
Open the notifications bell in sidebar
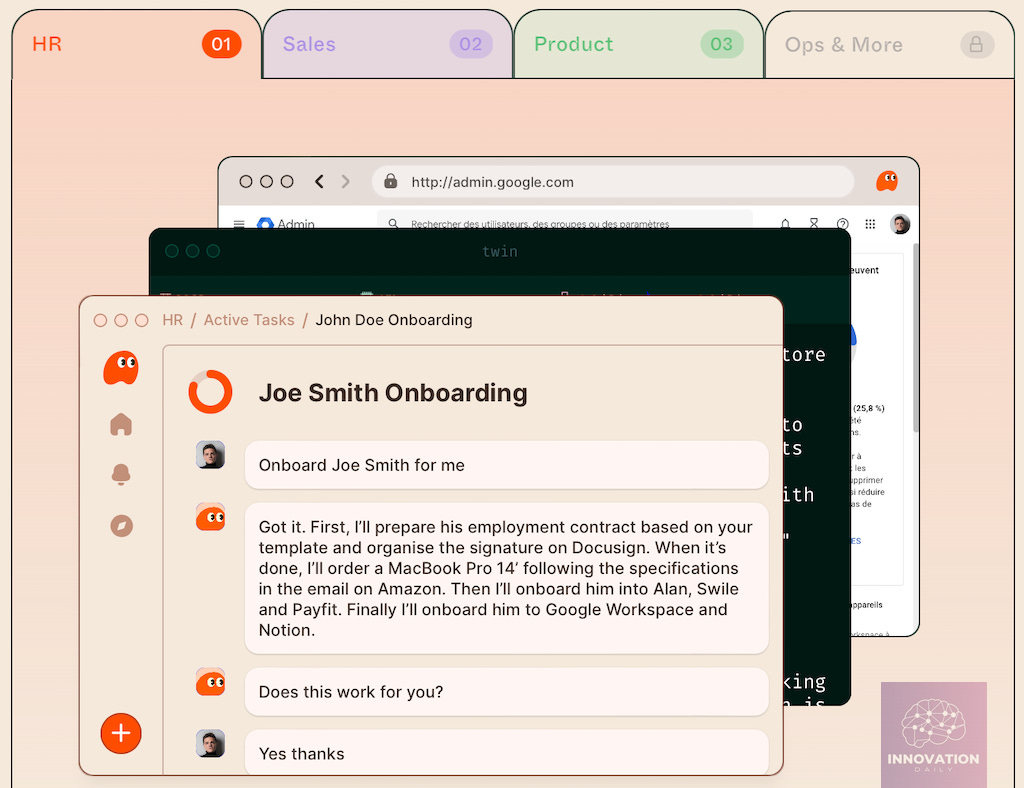(x=121, y=475)
